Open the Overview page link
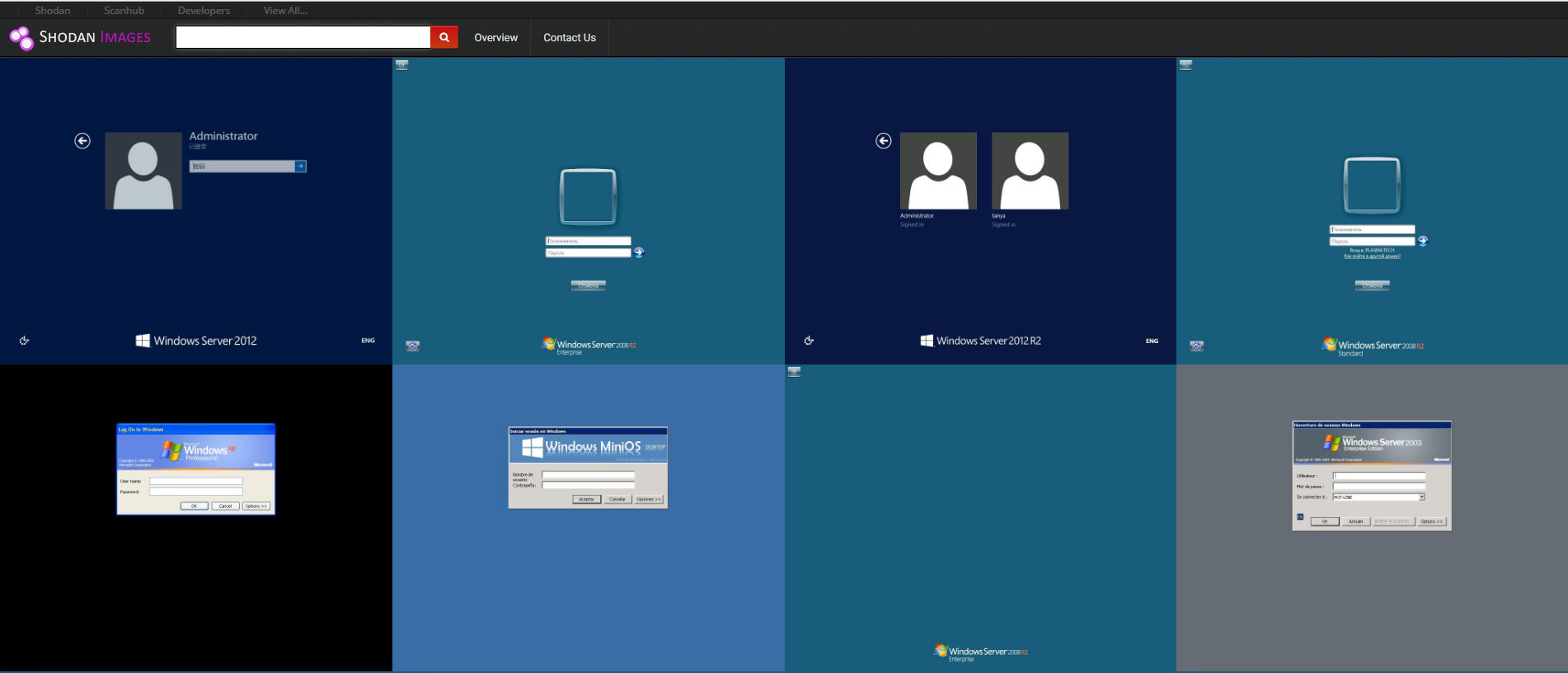Image resolution: width=1568 pixels, height=673 pixels. [x=495, y=38]
